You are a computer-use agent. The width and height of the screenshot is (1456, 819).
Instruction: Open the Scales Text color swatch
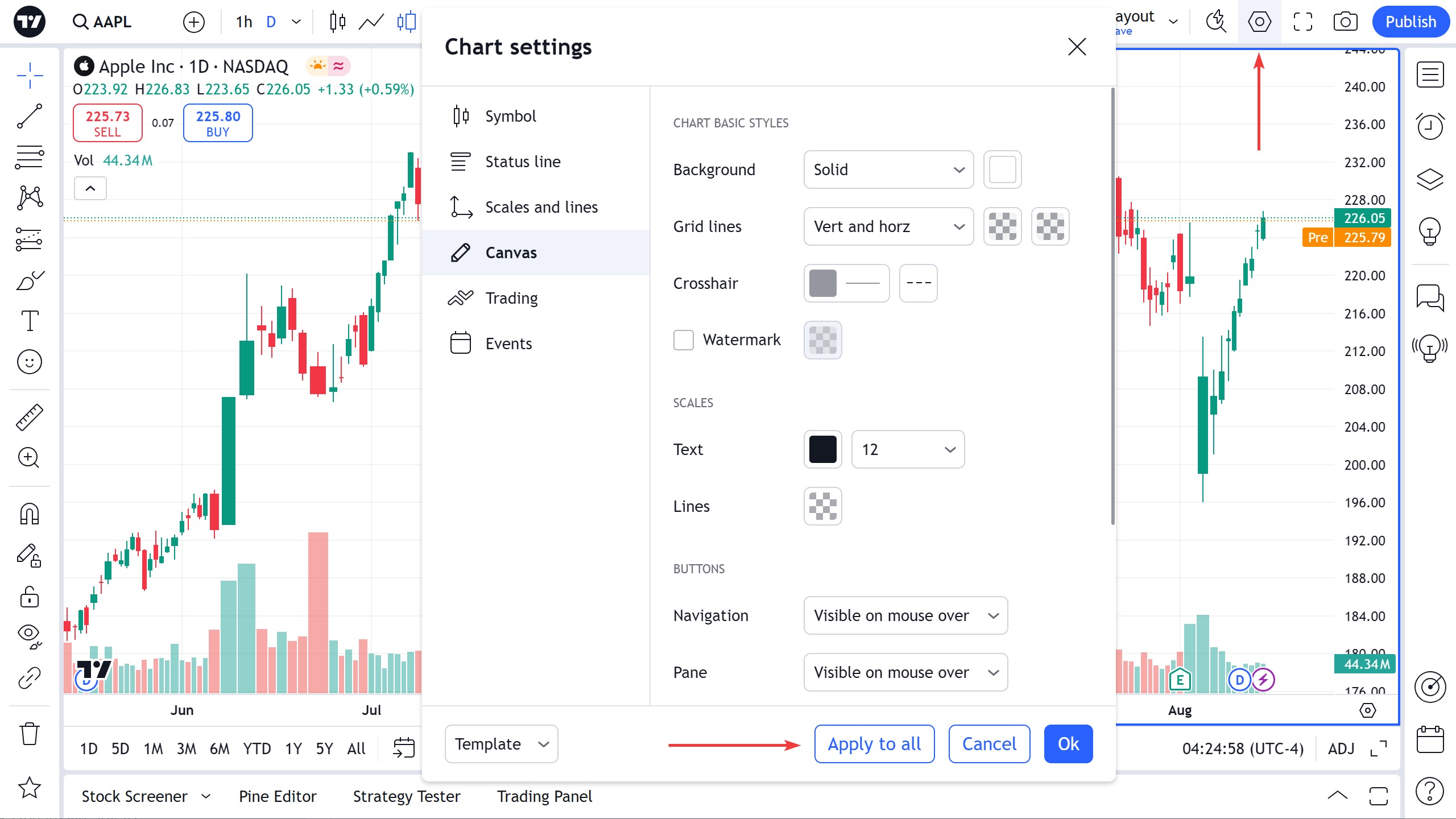(x=822, y=449)
